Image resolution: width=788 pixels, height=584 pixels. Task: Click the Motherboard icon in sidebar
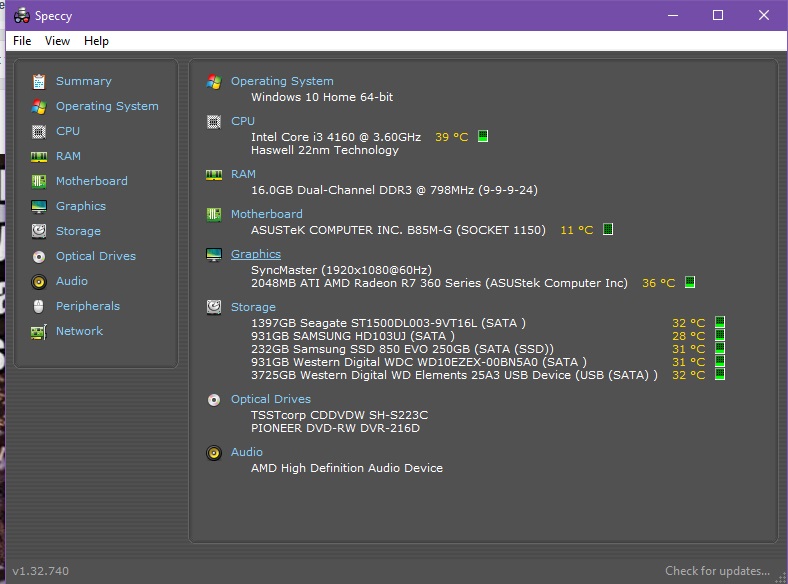pyautogui.click(x=39, y=181)
